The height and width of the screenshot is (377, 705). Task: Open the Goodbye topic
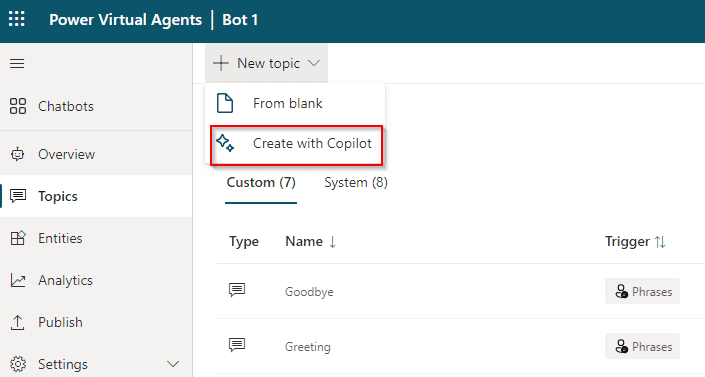tap(309, 292)
